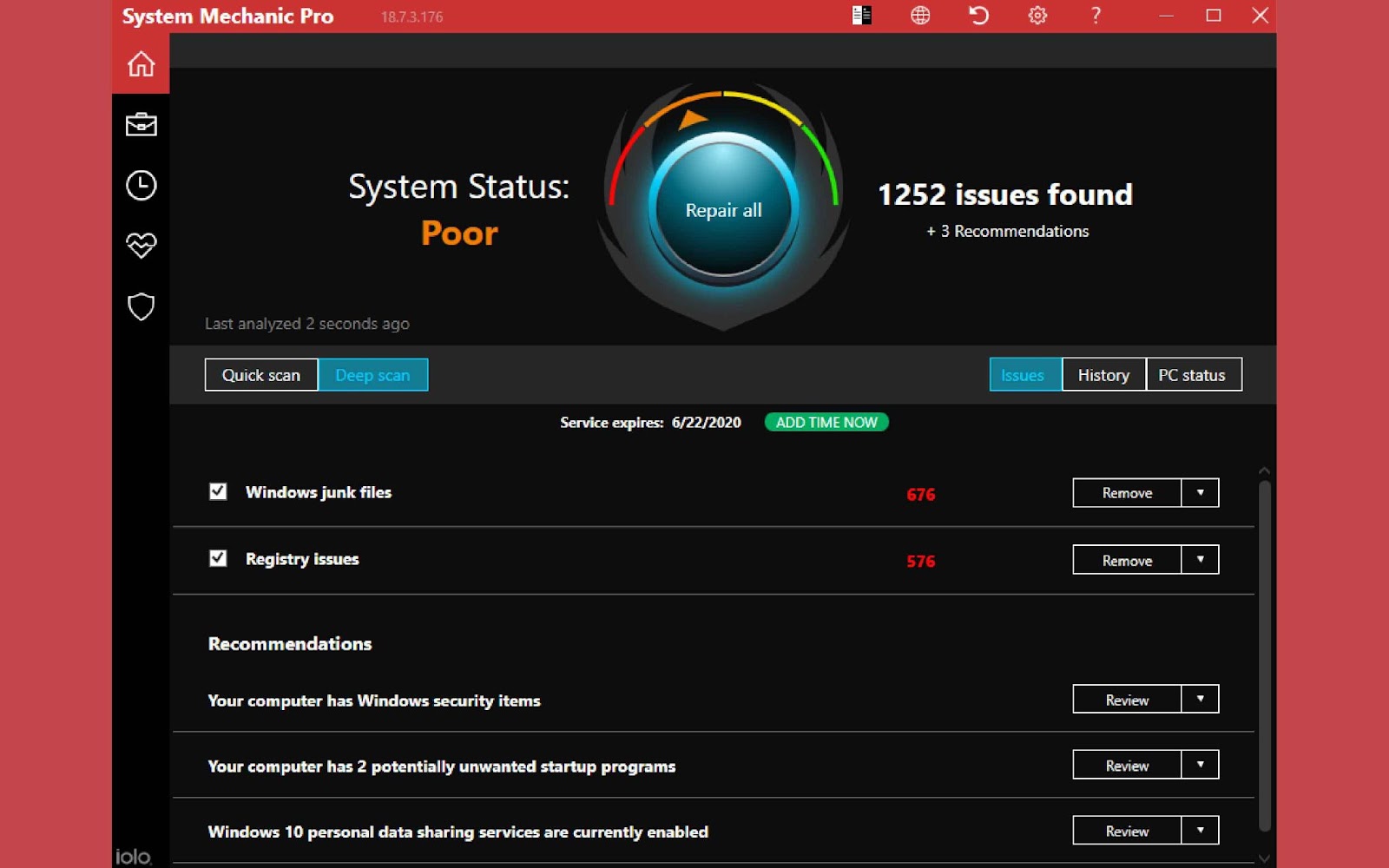Click 'Last analyzed 2 seconds ago' text
Screen dimensions: 1389x868
pos(307,324)
